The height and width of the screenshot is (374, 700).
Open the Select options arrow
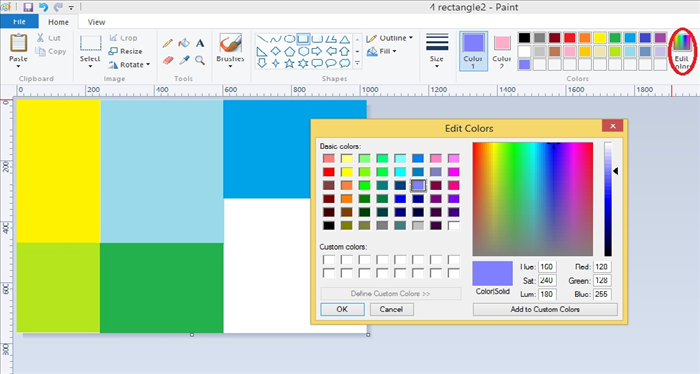click(91, 66)
